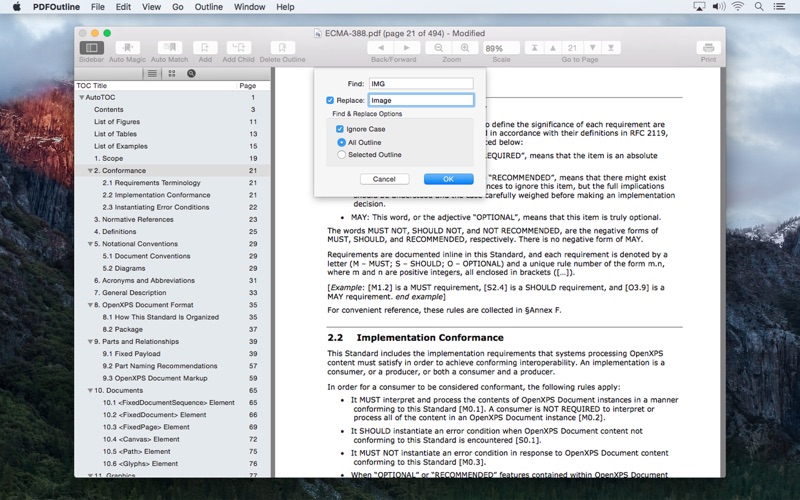
Task: Open the Wi-Fi status menu
Action: pos(738,7)
